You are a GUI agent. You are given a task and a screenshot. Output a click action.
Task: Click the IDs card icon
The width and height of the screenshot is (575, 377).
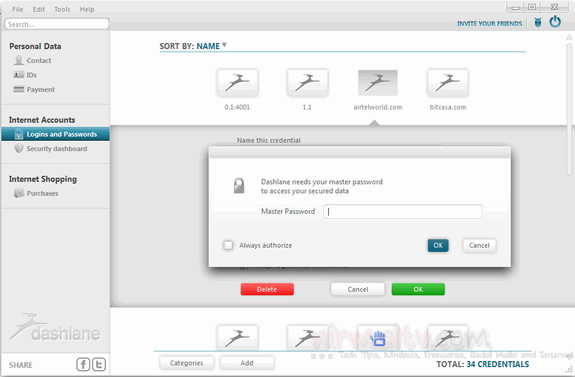click(18, 75)
